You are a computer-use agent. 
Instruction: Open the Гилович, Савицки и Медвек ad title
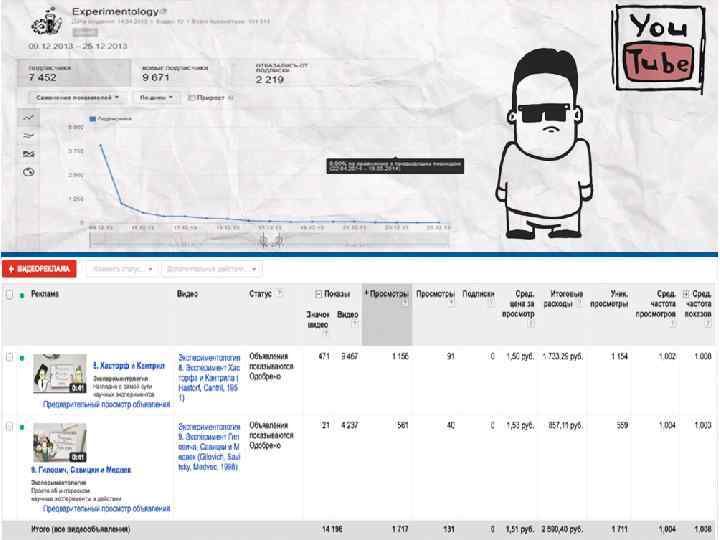pyautogui.click(x=81, y=470)
